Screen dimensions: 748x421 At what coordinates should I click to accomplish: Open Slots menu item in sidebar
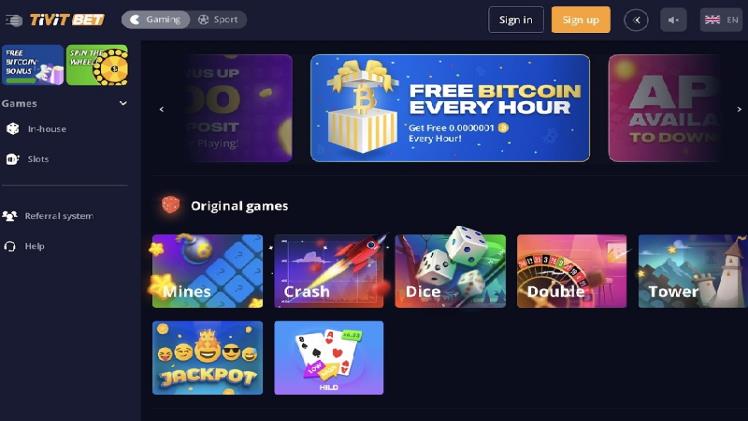click(x=38, y=159)
